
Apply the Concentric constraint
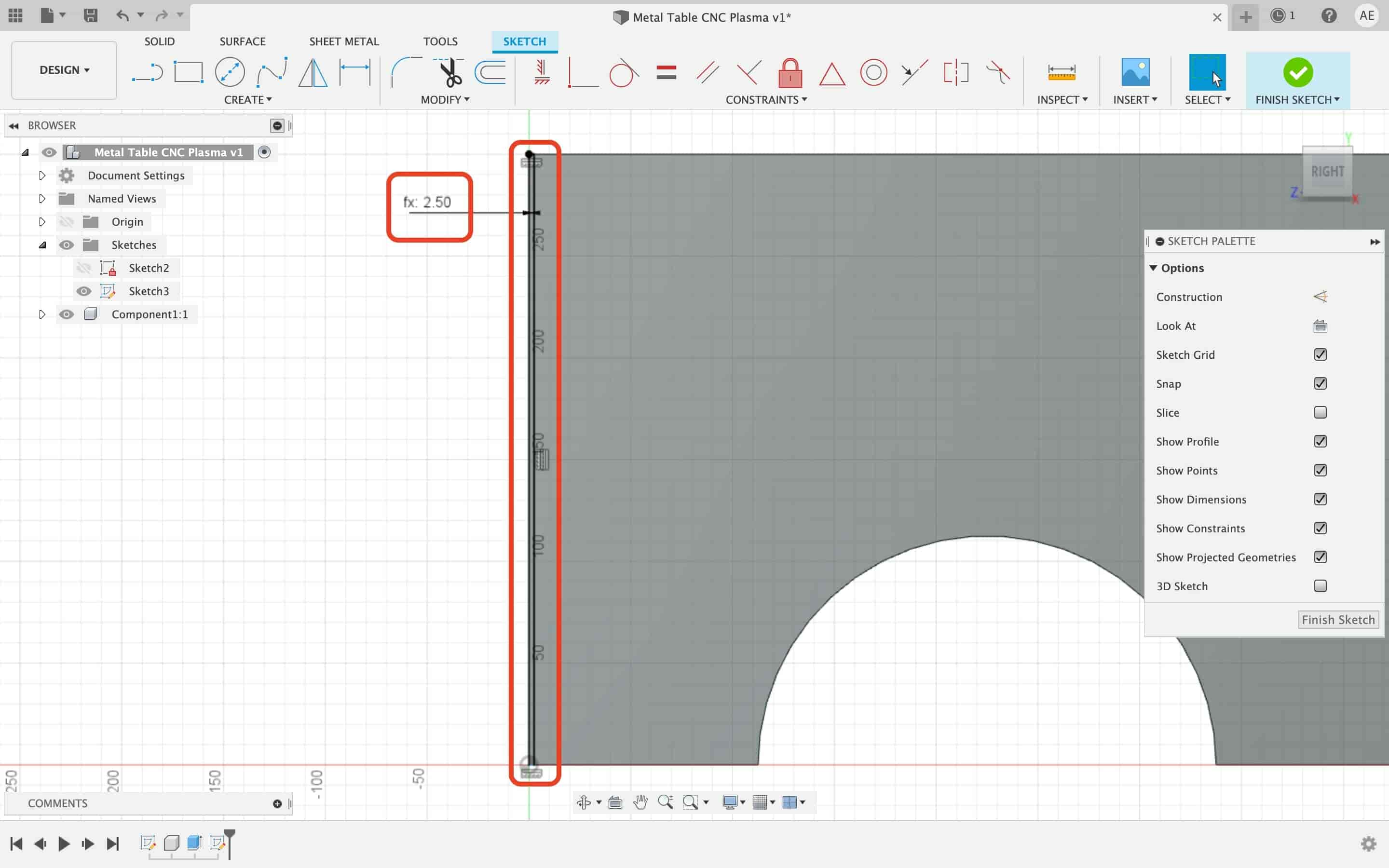click(873, 72)
